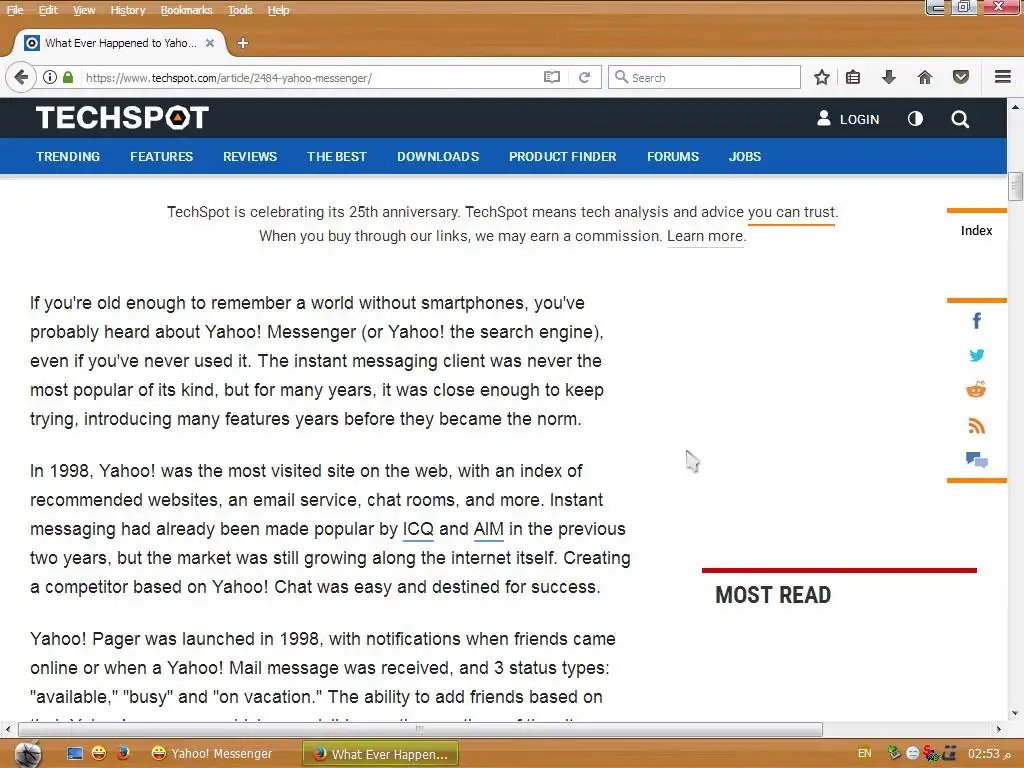Click 'What Ever Happen...' taskbar button
This screenshot has width=1024, height=768.
click(381, 754)
